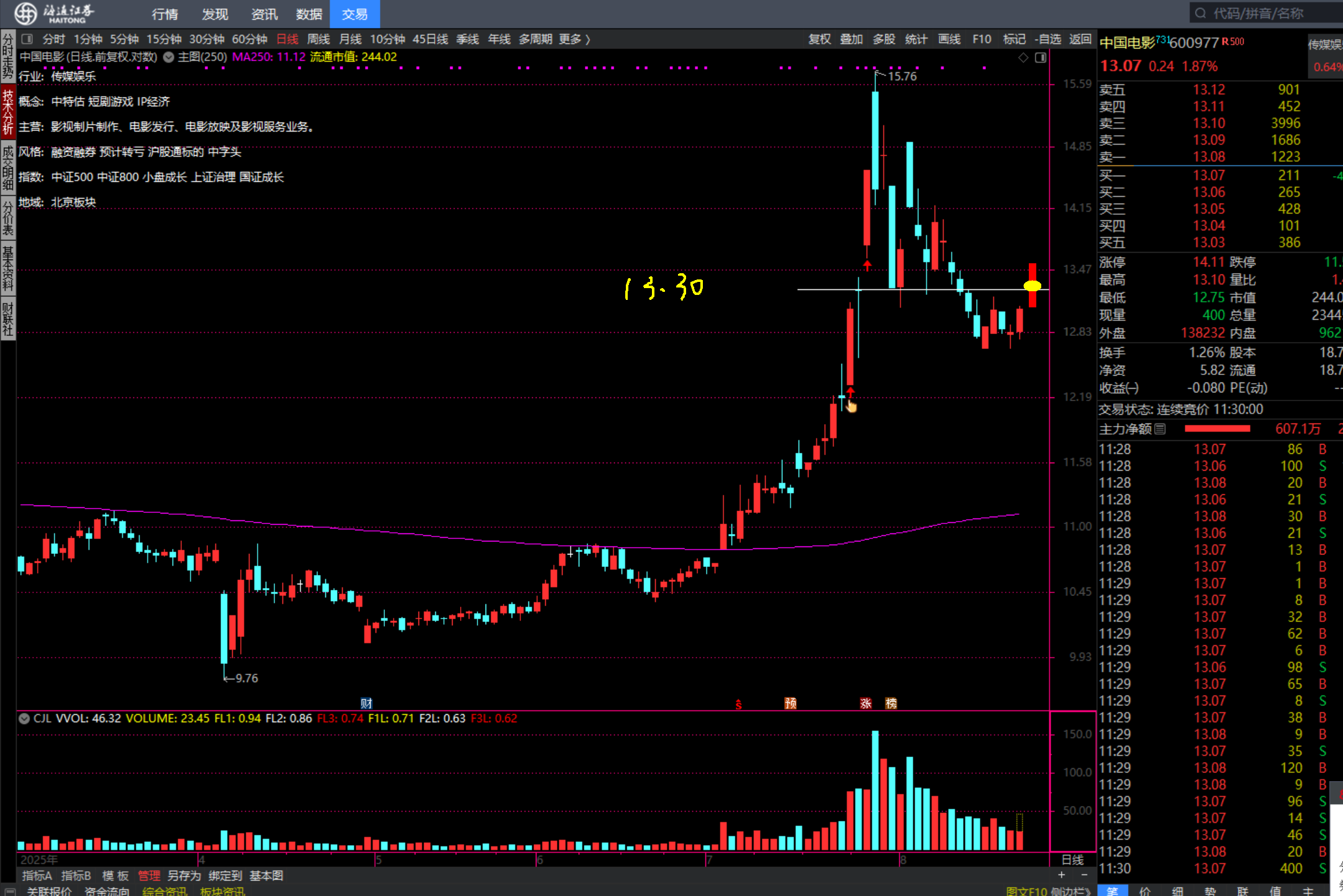Select the 季线 quarterly period
Viewport: 1343px width, 896px height.
point(468,39)
